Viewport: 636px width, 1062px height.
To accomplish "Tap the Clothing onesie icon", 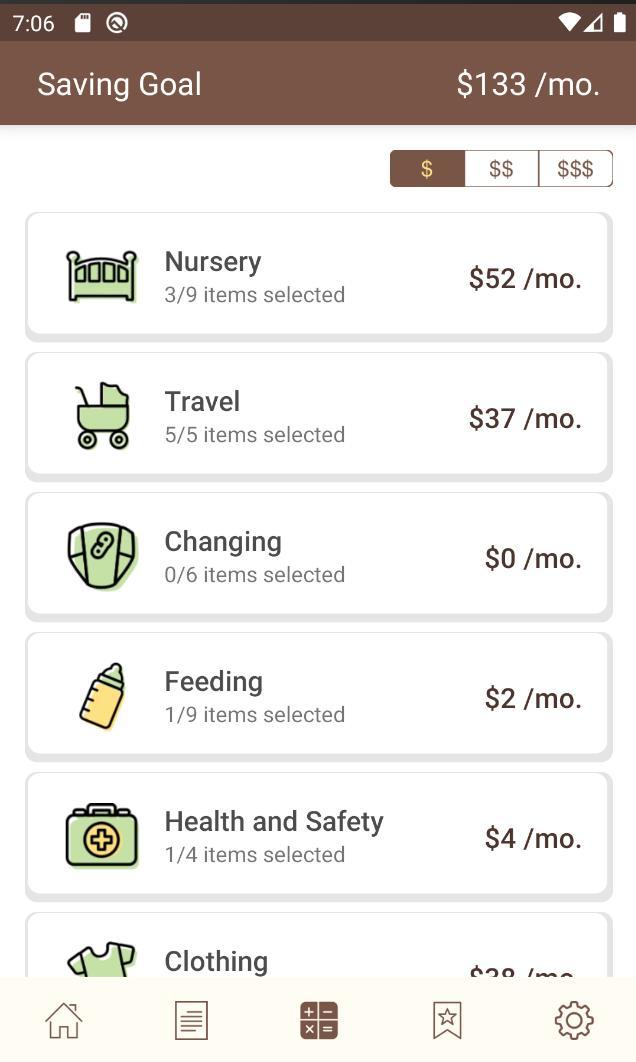I will point(102,960).
